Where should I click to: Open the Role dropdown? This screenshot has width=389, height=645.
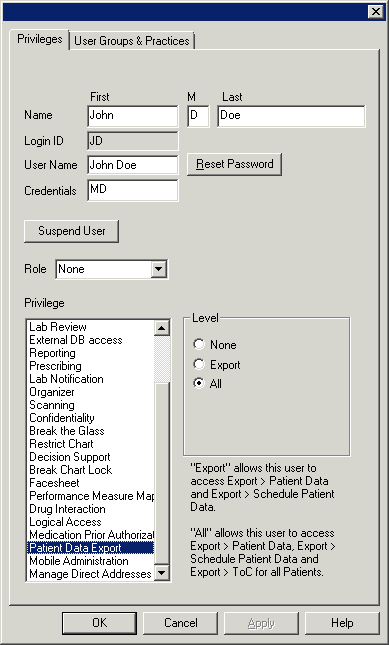[159, 269]
